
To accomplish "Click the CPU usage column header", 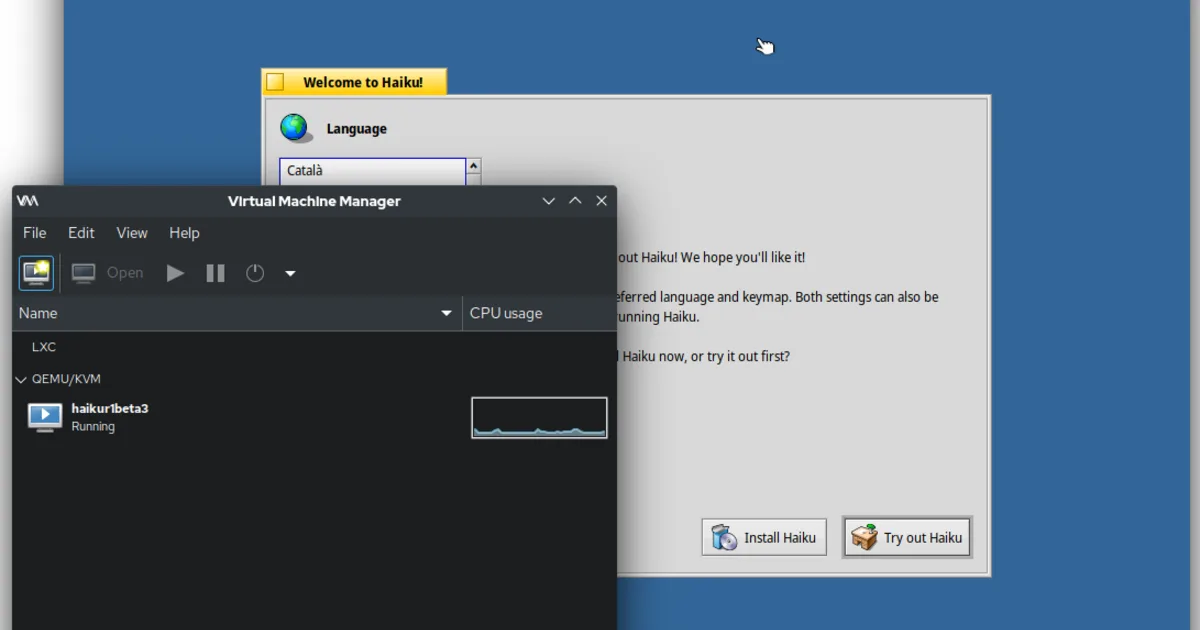I will coord(539,313).
